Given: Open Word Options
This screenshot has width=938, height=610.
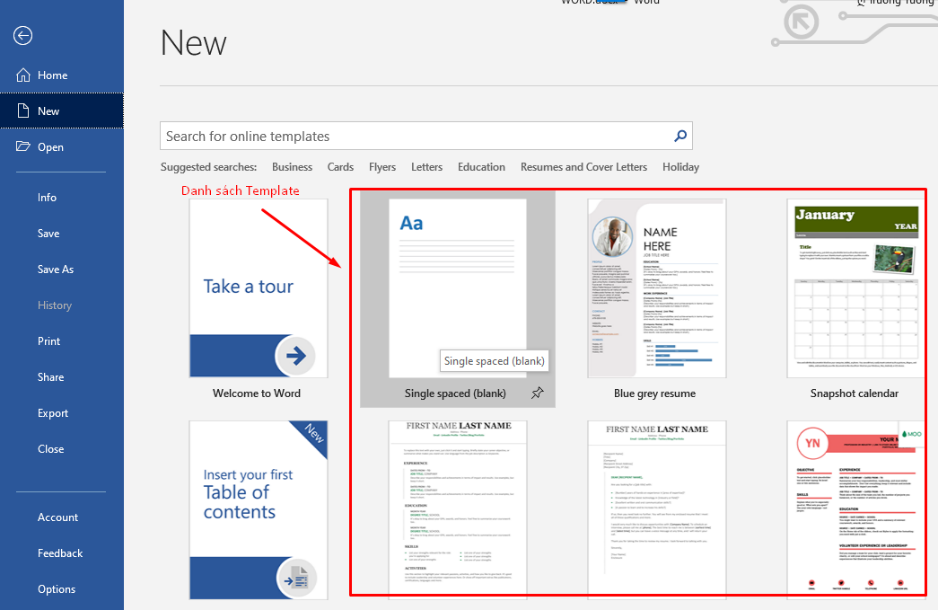Looking at the screenshot, I should [x=56, y=589].
